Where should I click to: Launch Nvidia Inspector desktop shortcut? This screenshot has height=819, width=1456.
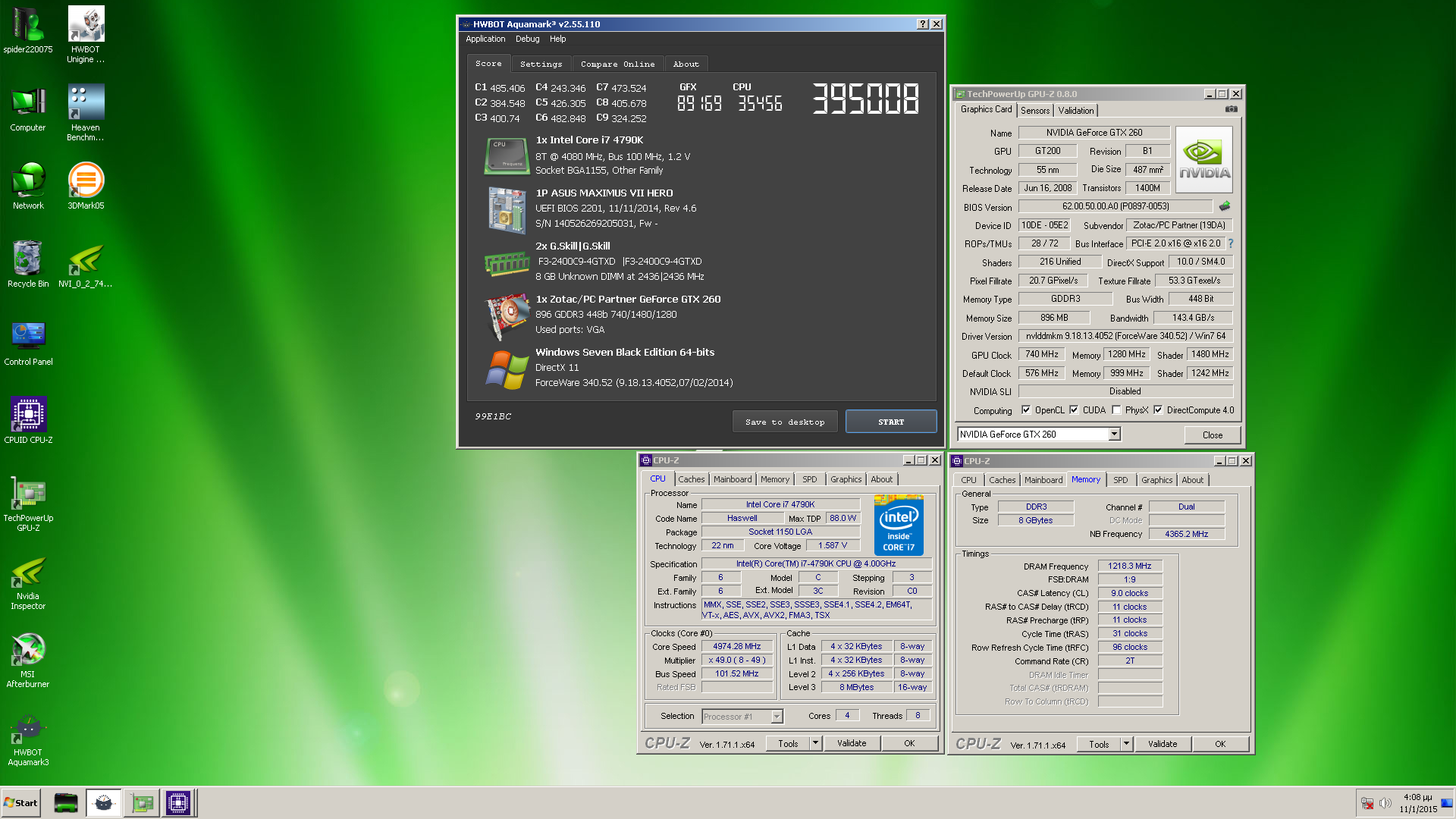tap(28, 582)
